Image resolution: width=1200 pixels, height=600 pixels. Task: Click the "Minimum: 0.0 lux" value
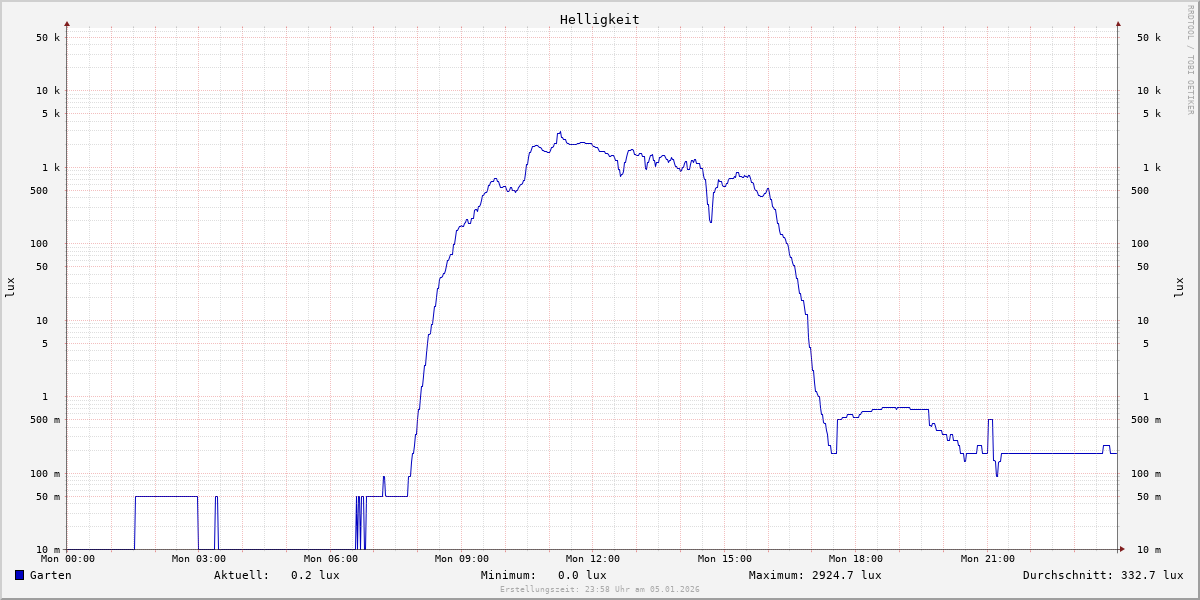544,575
